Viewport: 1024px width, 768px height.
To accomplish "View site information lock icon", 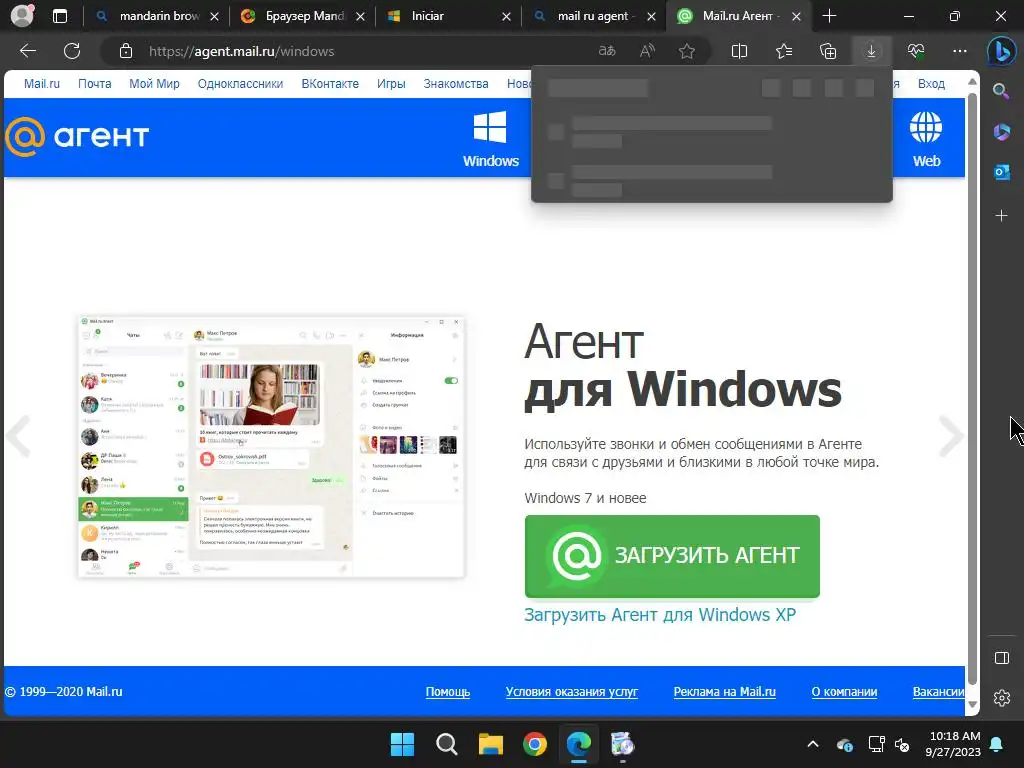I will (126, 51).
